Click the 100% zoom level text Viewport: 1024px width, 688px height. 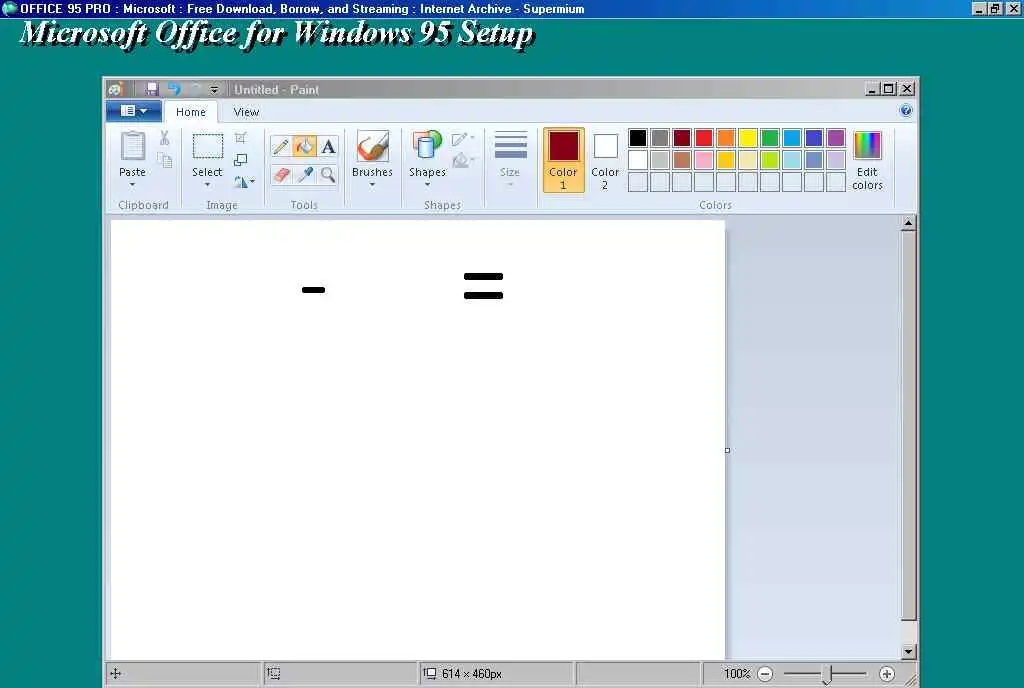click(737, 674)
